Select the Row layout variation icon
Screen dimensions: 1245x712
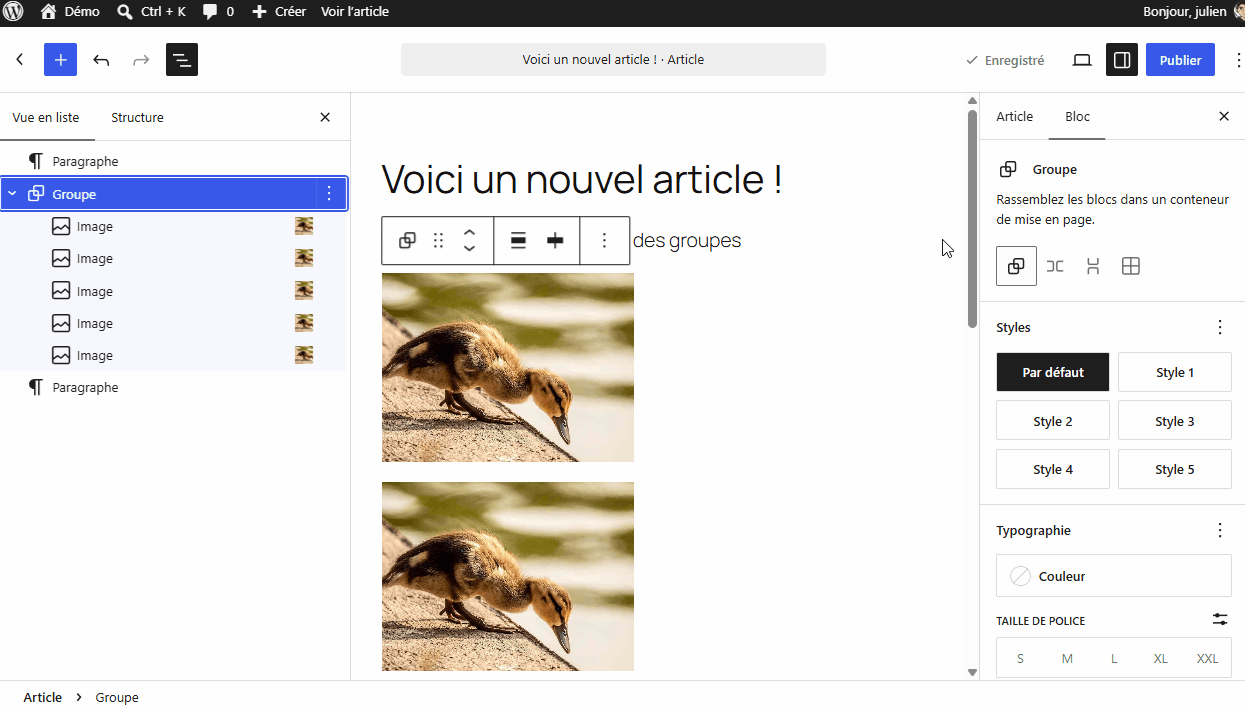[1055, 266]
